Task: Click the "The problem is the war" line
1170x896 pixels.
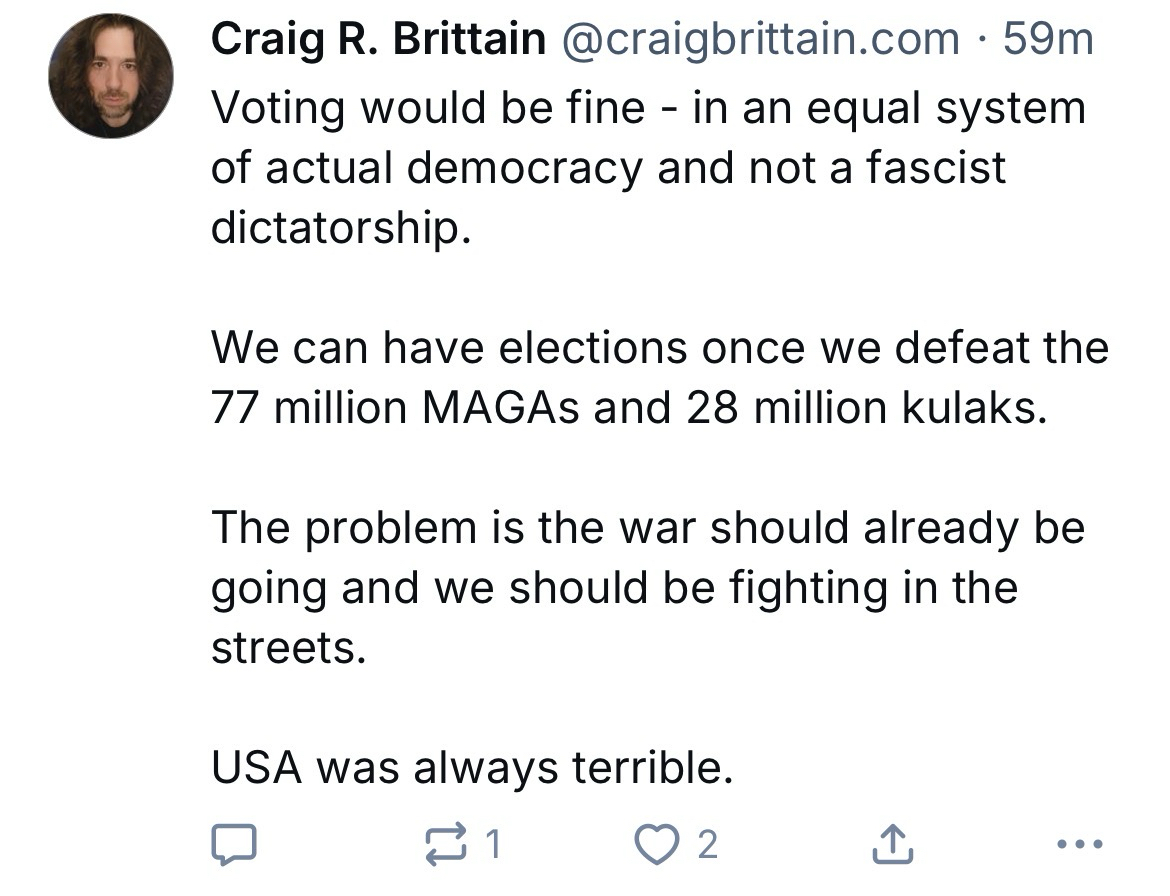Action: pyautogui.click(x=647, y=527)
